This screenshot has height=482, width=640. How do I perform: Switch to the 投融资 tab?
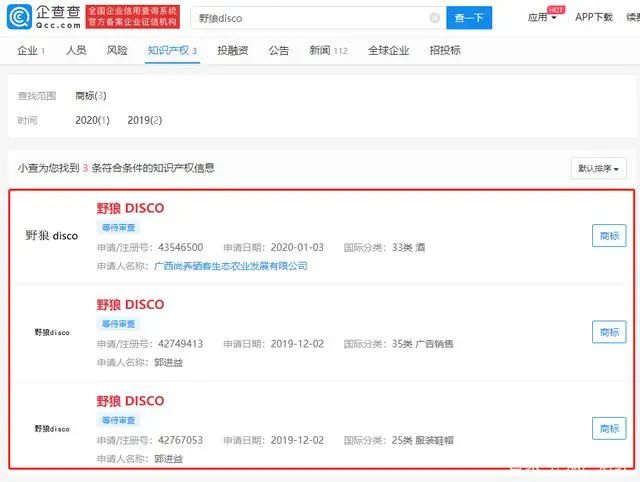[233, 50]
